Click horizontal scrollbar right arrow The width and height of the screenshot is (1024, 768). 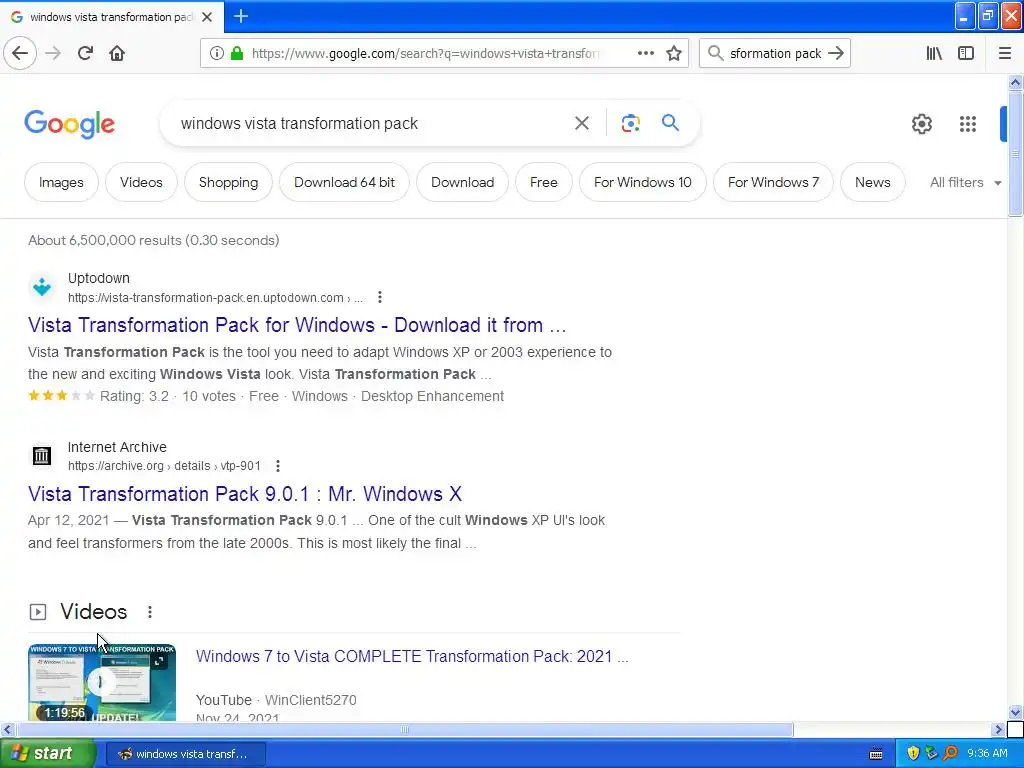pos(998,729)
